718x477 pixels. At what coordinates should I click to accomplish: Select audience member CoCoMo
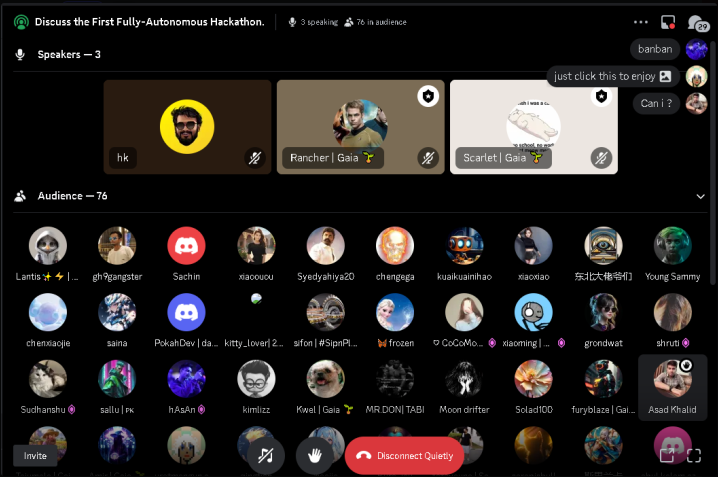point(464,321)
